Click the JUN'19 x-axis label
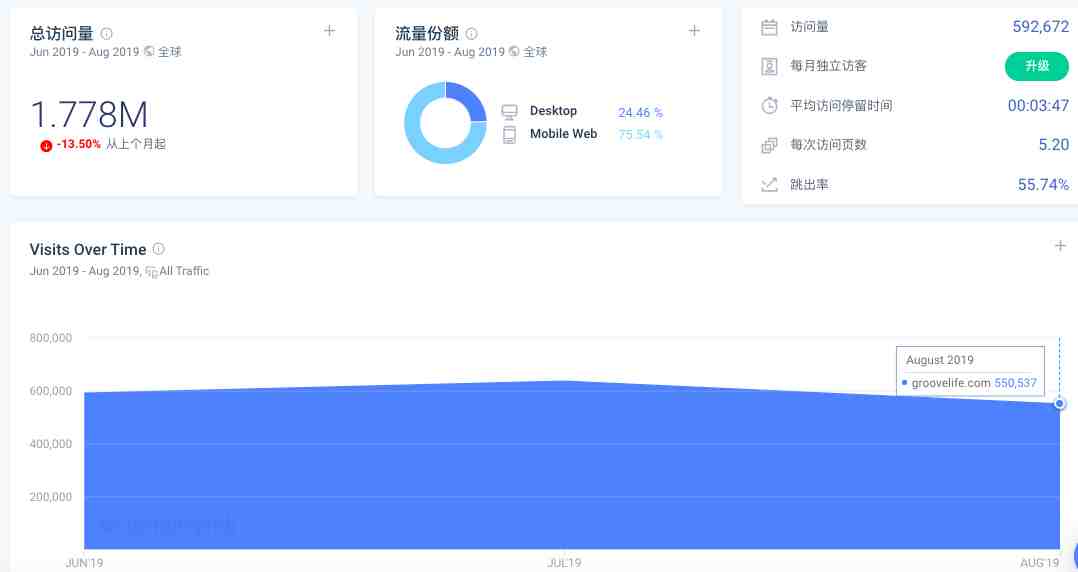The height and width of the screenshot is (572, 1078). (x=85, y=563)
